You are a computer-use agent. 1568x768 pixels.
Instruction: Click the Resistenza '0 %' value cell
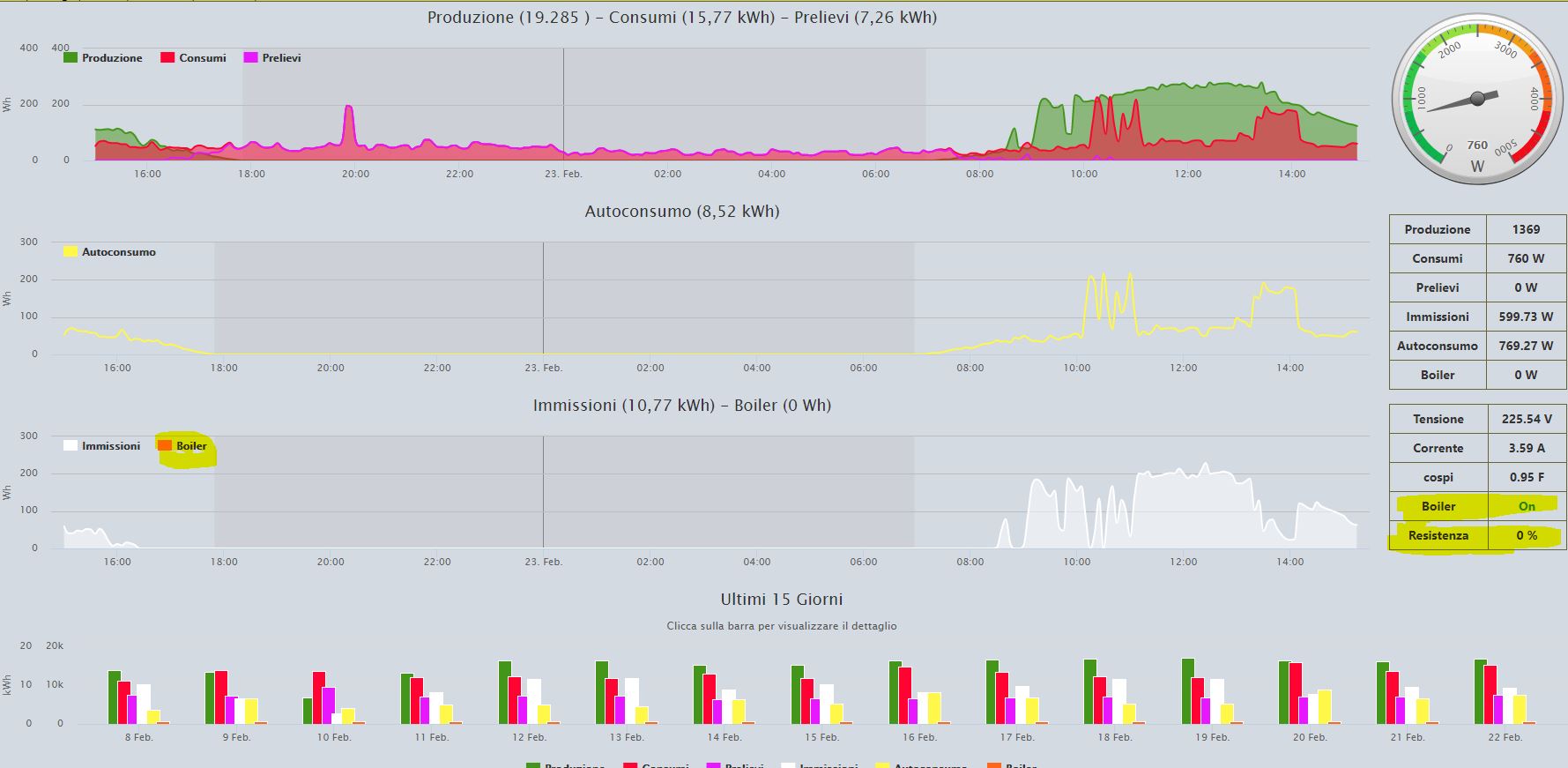[x=1527, y=535]
